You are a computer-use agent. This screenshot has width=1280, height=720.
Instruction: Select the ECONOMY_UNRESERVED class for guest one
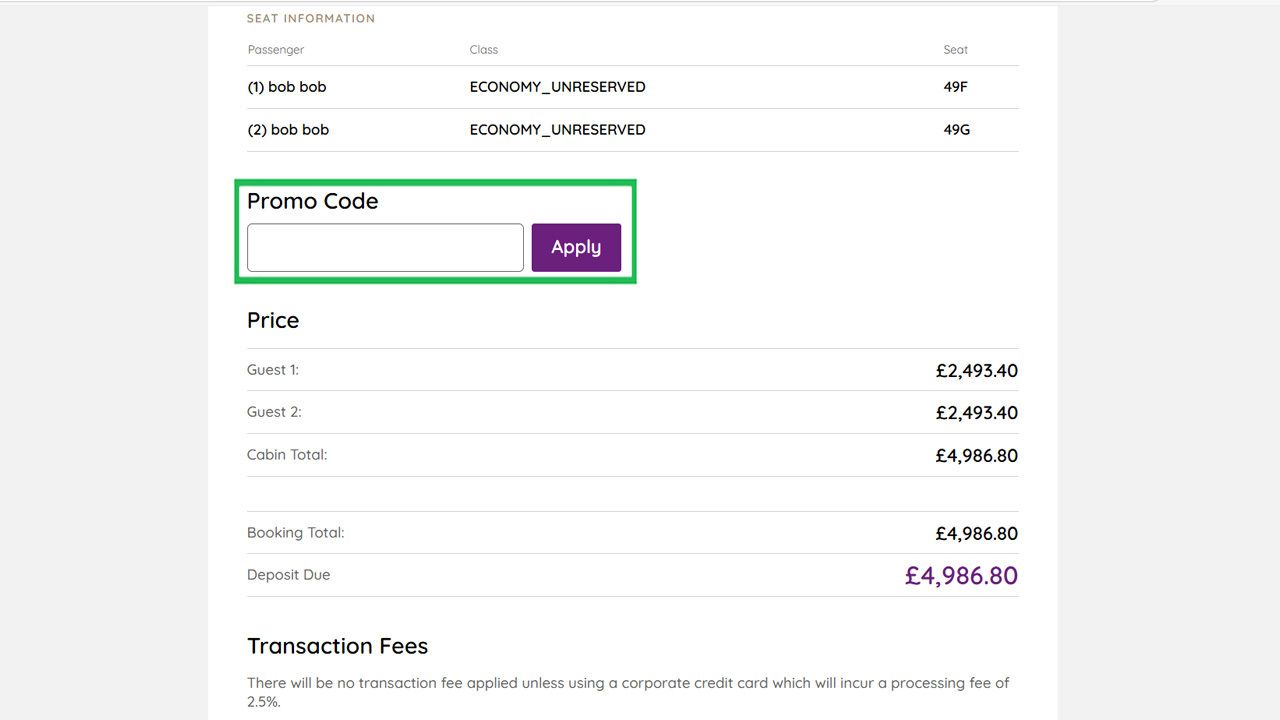click(x=557, y=87)
